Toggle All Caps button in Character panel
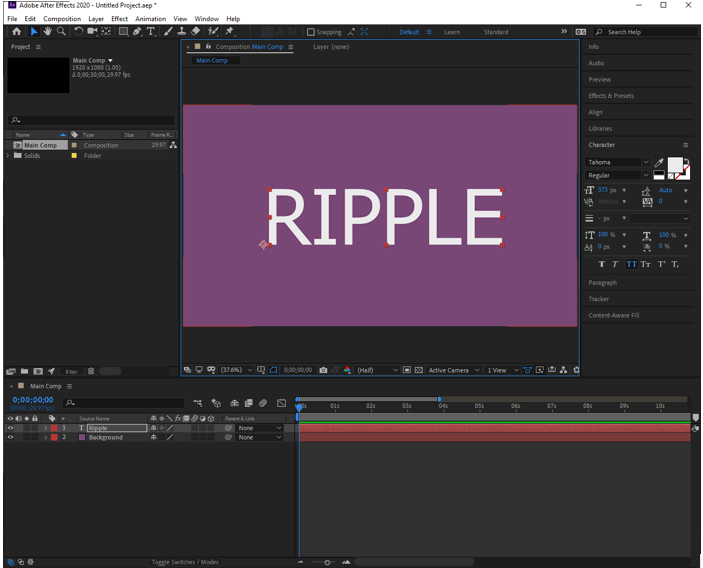Screen dimensions: 703x568 (x=631, y=264)
